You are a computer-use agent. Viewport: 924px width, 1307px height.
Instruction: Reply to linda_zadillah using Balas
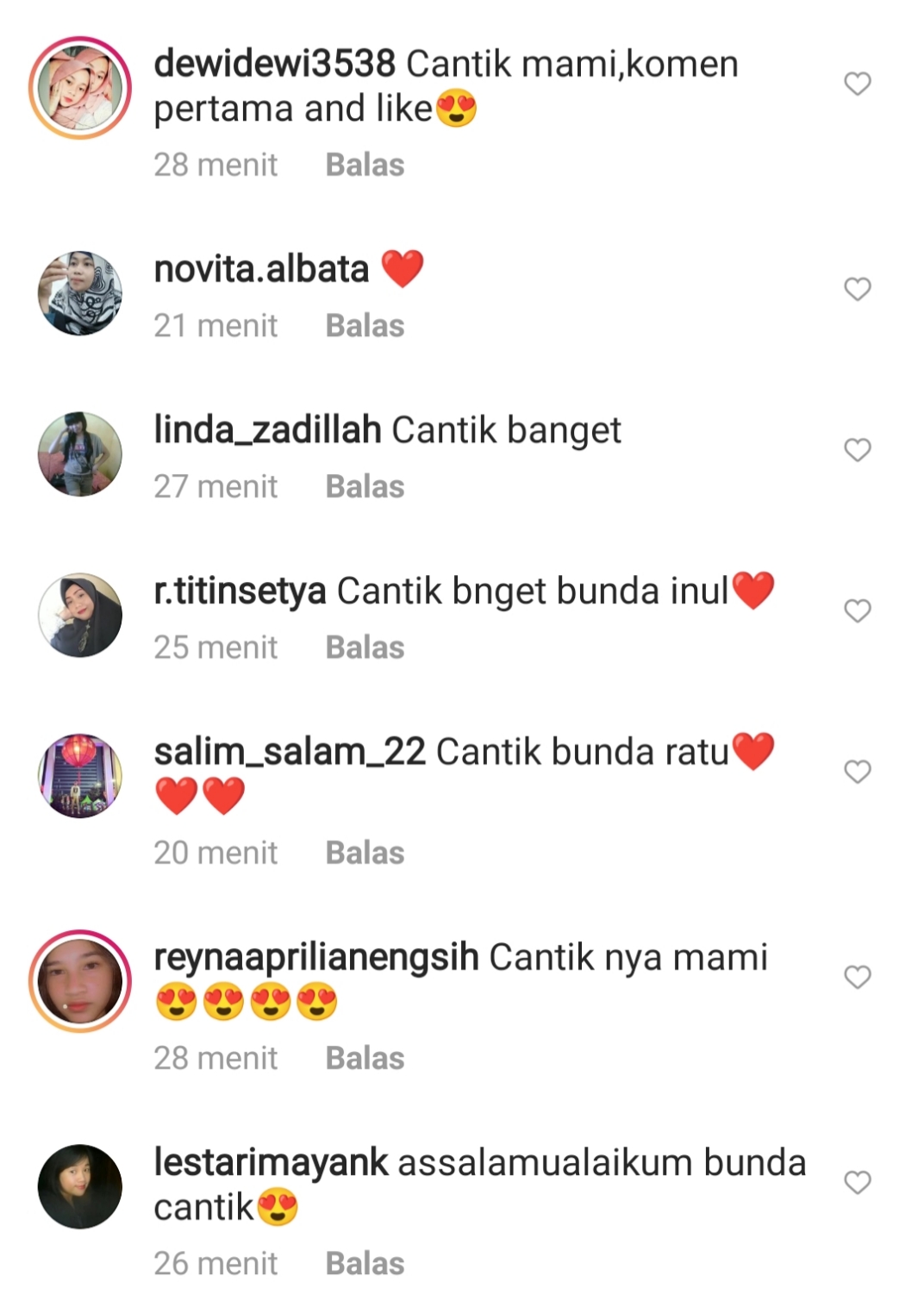point(365,486)
